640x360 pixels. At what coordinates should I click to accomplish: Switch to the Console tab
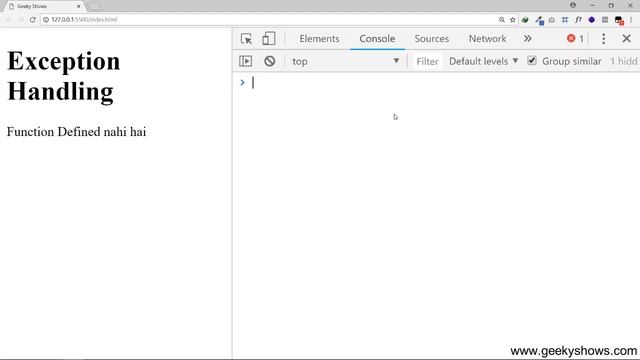tap(377, 39)
